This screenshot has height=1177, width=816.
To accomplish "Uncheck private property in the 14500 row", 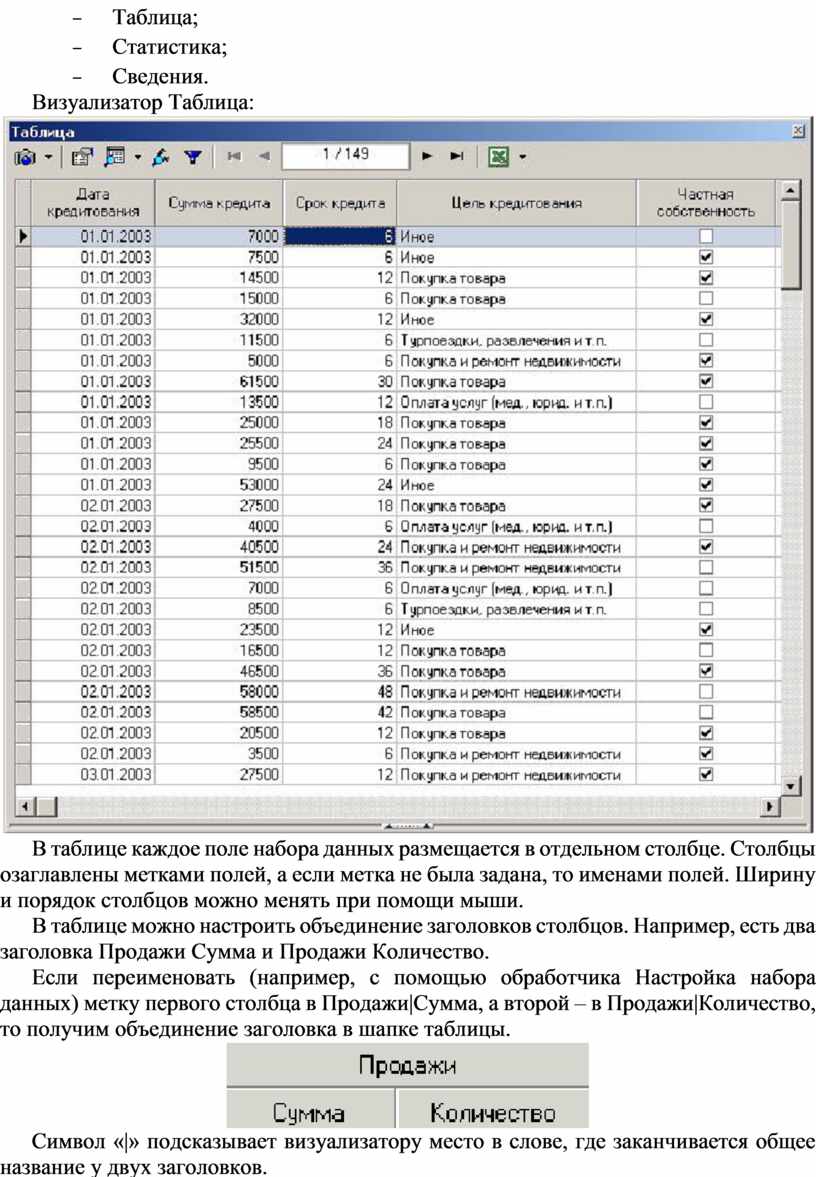I will pyautogui.click(x=706, y=278).
